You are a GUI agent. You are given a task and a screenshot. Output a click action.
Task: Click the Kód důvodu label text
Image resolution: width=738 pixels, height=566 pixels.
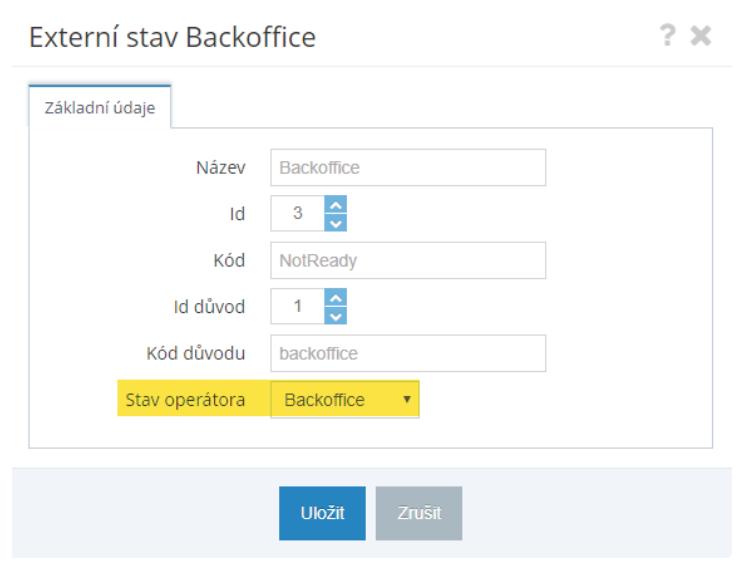196,353
